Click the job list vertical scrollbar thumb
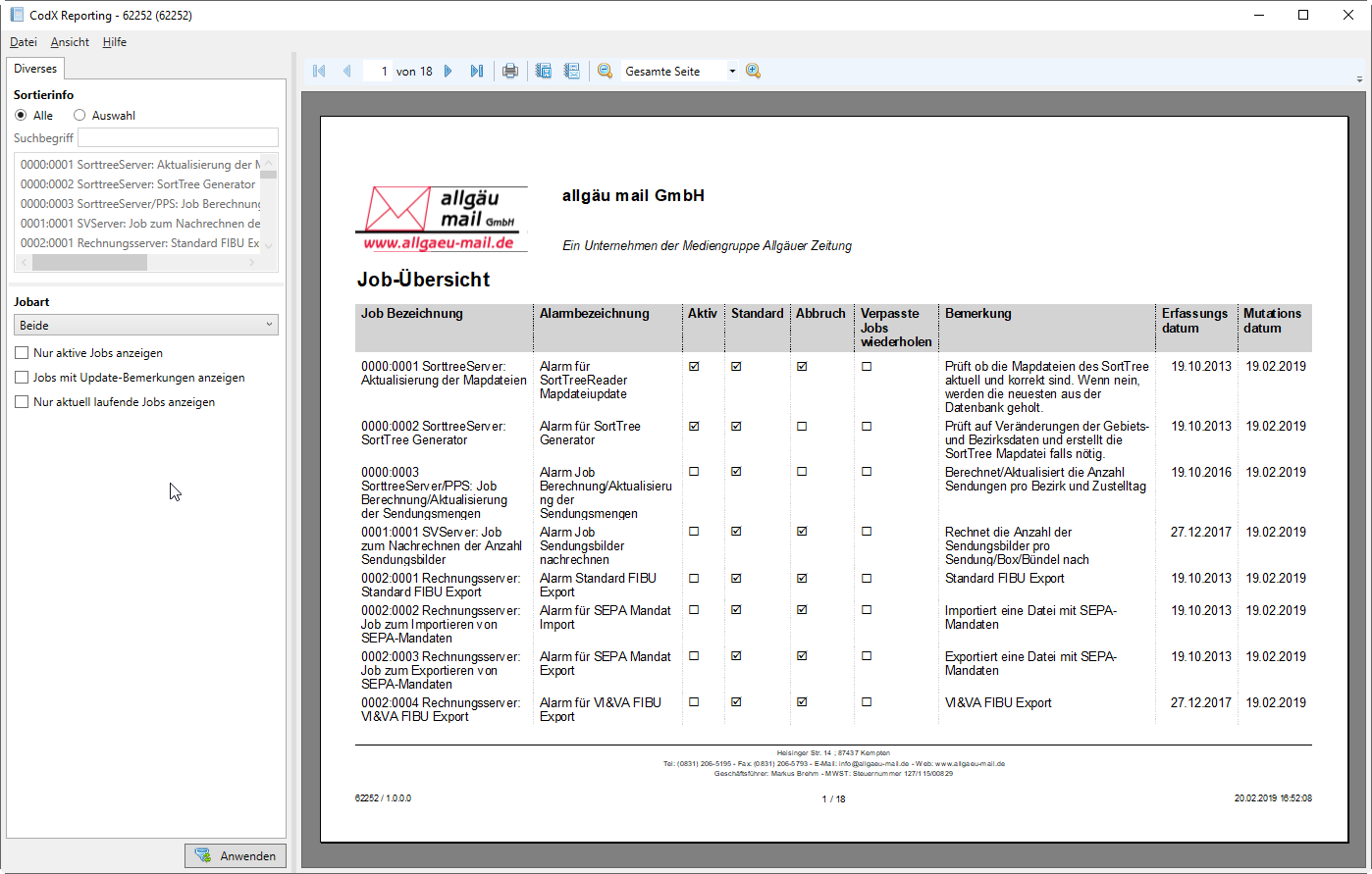The height and width of the screenshot is (874, 1372). pyautogui.click(x=269, y=176)
